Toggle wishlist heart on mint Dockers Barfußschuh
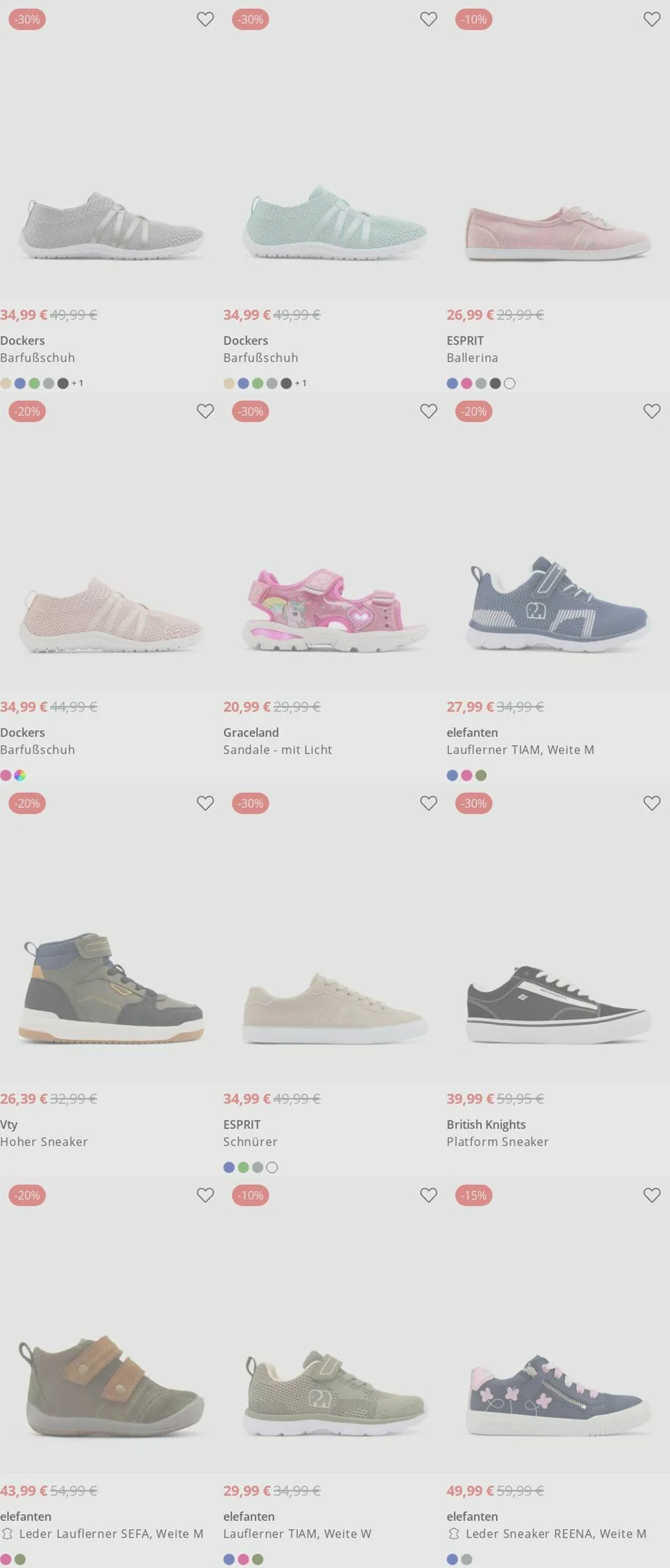Screen dimensions: 670x1568 click(x=429, y=19)
